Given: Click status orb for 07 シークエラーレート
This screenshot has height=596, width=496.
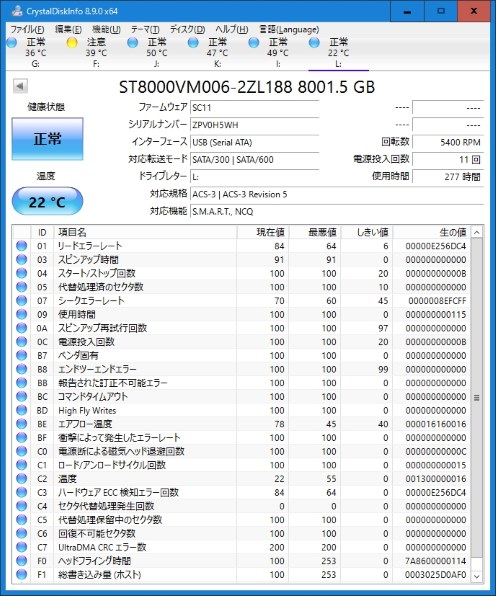Looking at the screenshot, I should (x=22, y=301).
